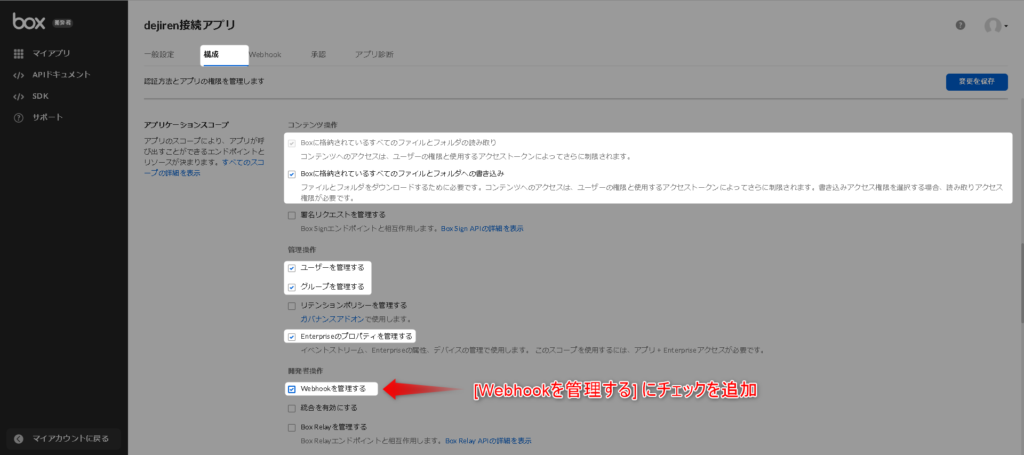Screen dimensions: 1024x455
Task: Toggle Webhookを管理する checkbox
Action: 291,389
